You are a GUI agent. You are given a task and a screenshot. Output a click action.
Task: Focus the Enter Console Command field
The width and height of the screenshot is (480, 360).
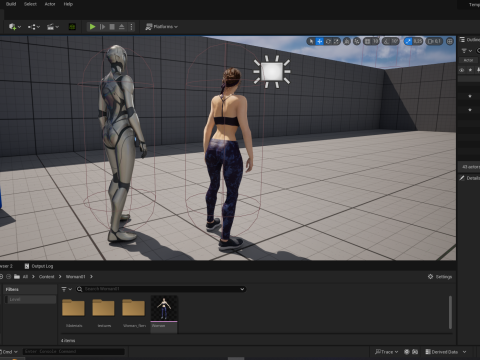click(74, 352)
